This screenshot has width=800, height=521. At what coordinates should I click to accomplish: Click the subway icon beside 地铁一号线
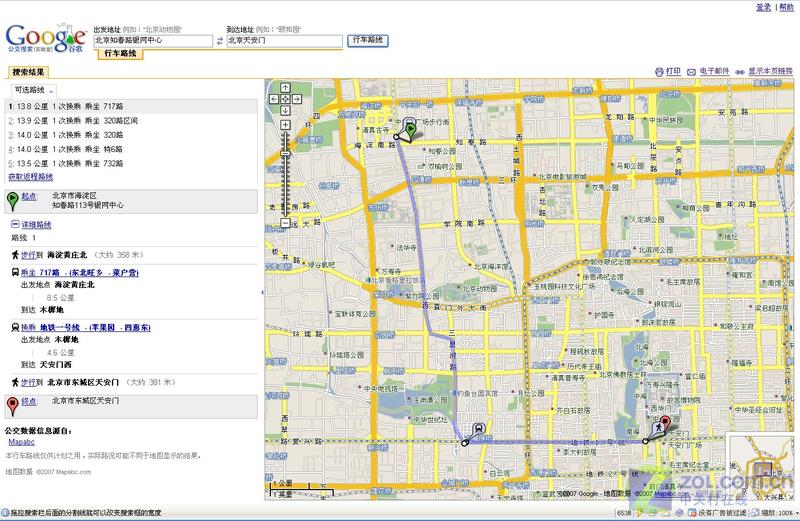(15, 327)
